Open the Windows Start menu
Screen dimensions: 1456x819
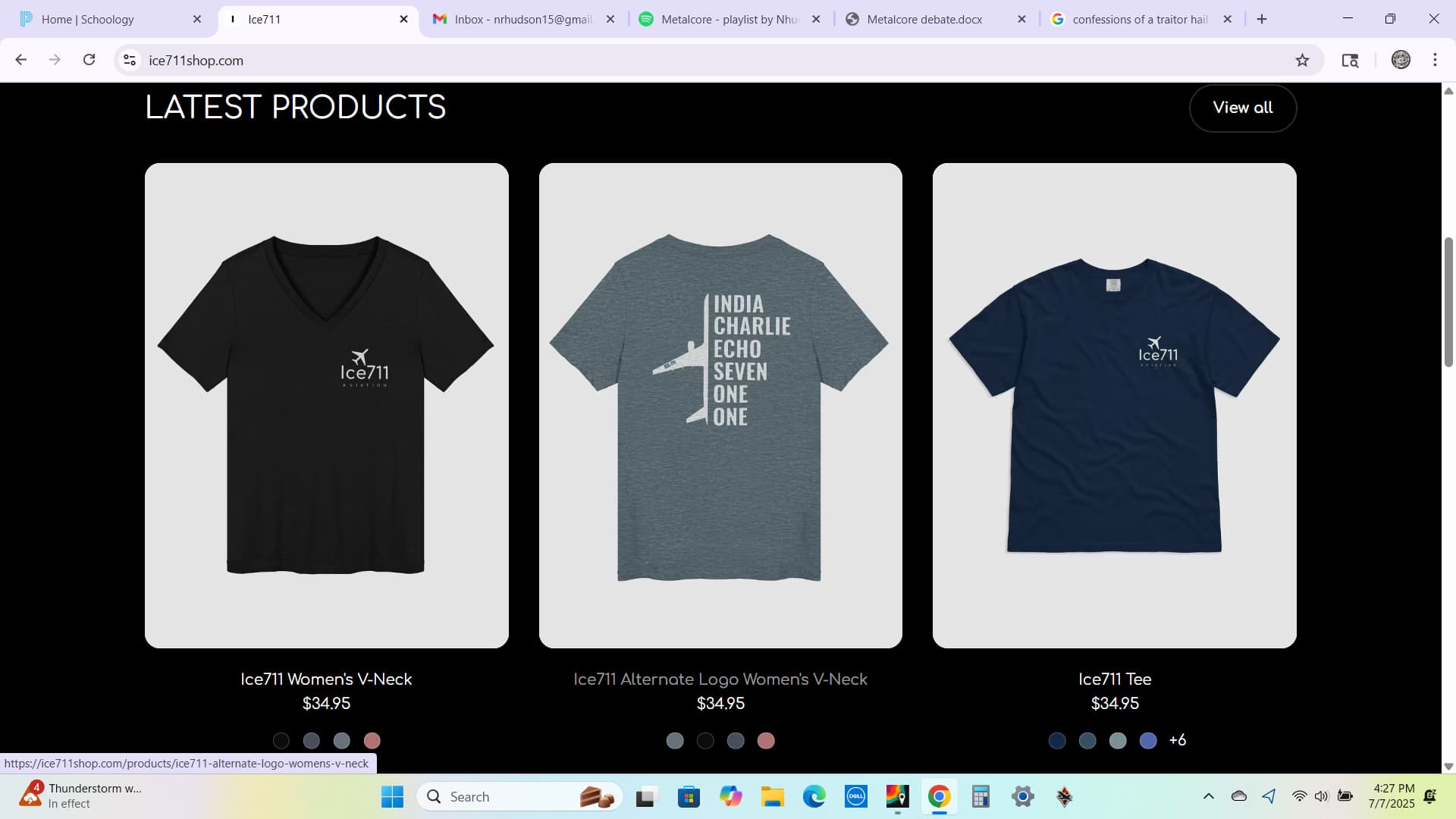tap(392, 796)
